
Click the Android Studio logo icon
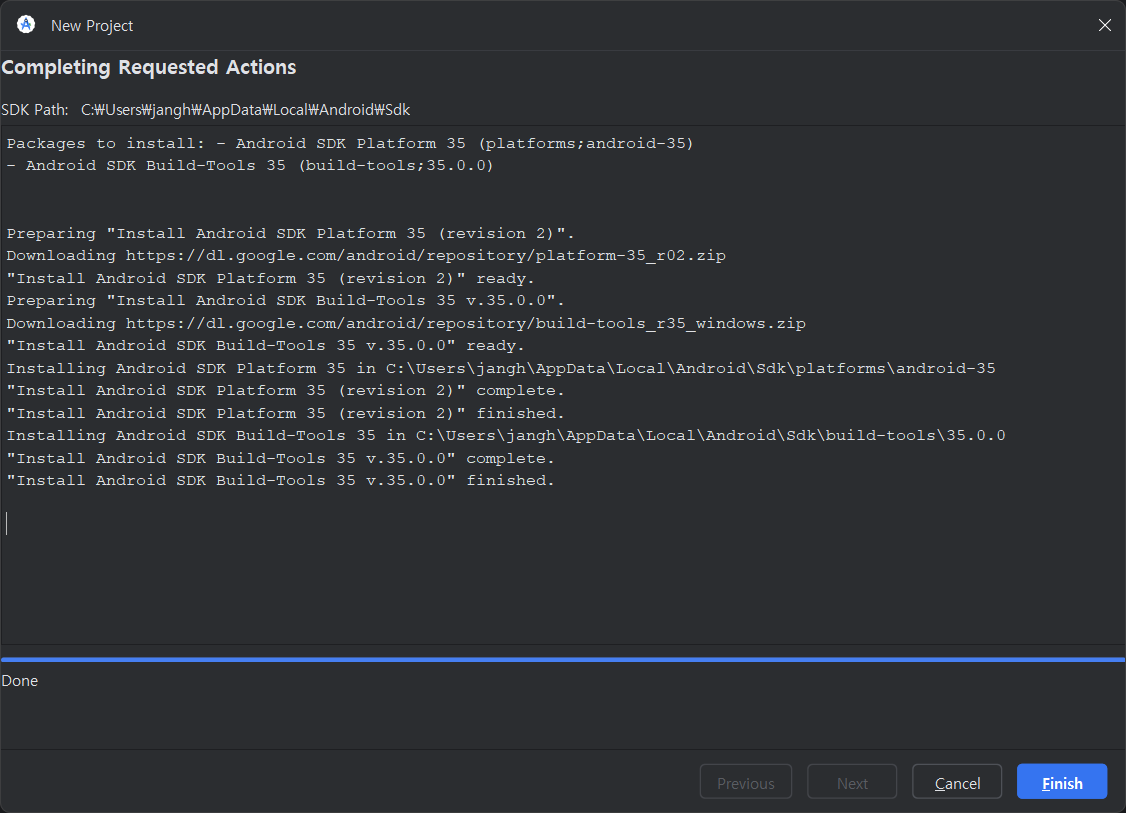(26, 25)
